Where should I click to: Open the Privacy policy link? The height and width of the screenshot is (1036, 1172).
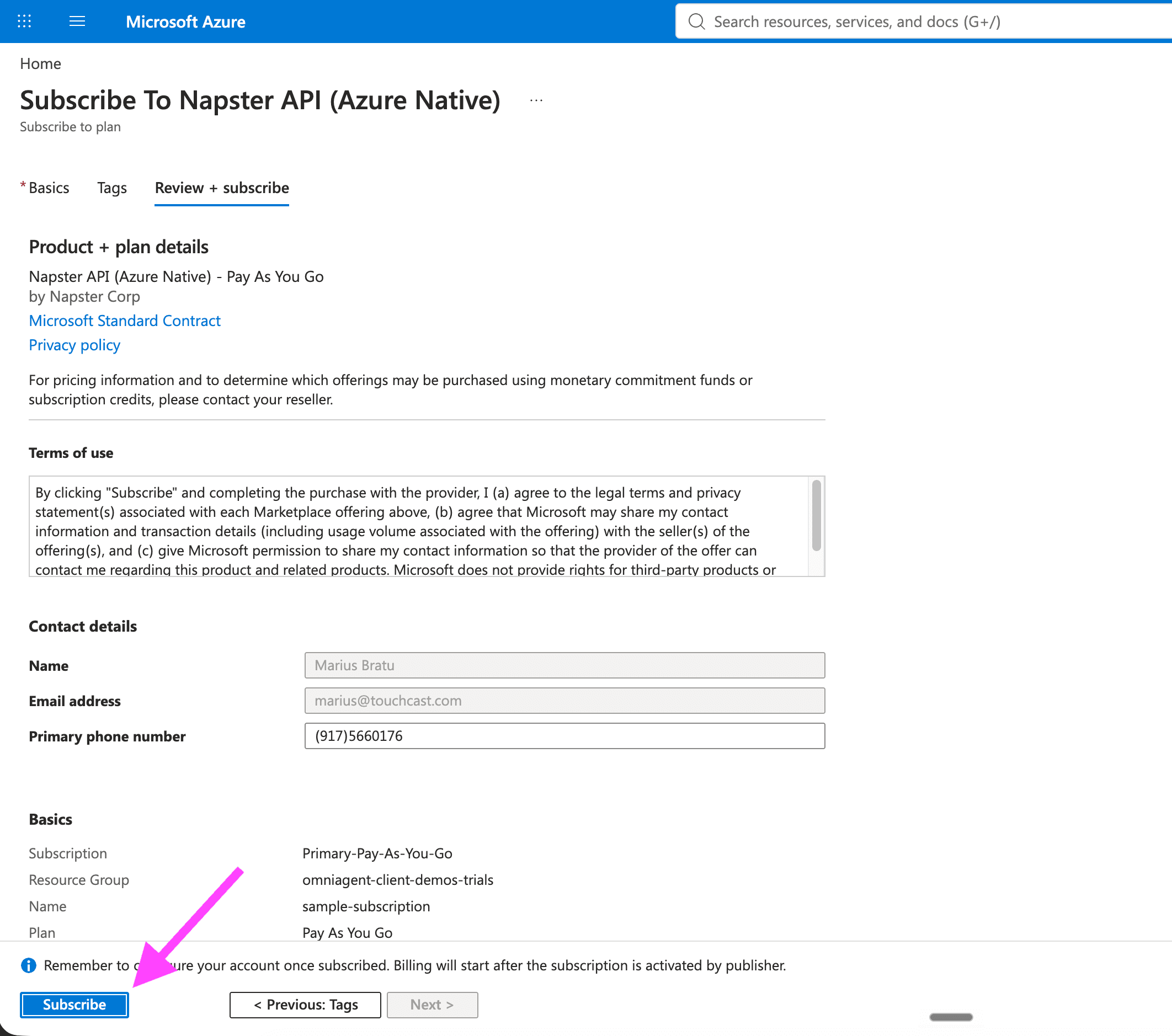point(74,345)
